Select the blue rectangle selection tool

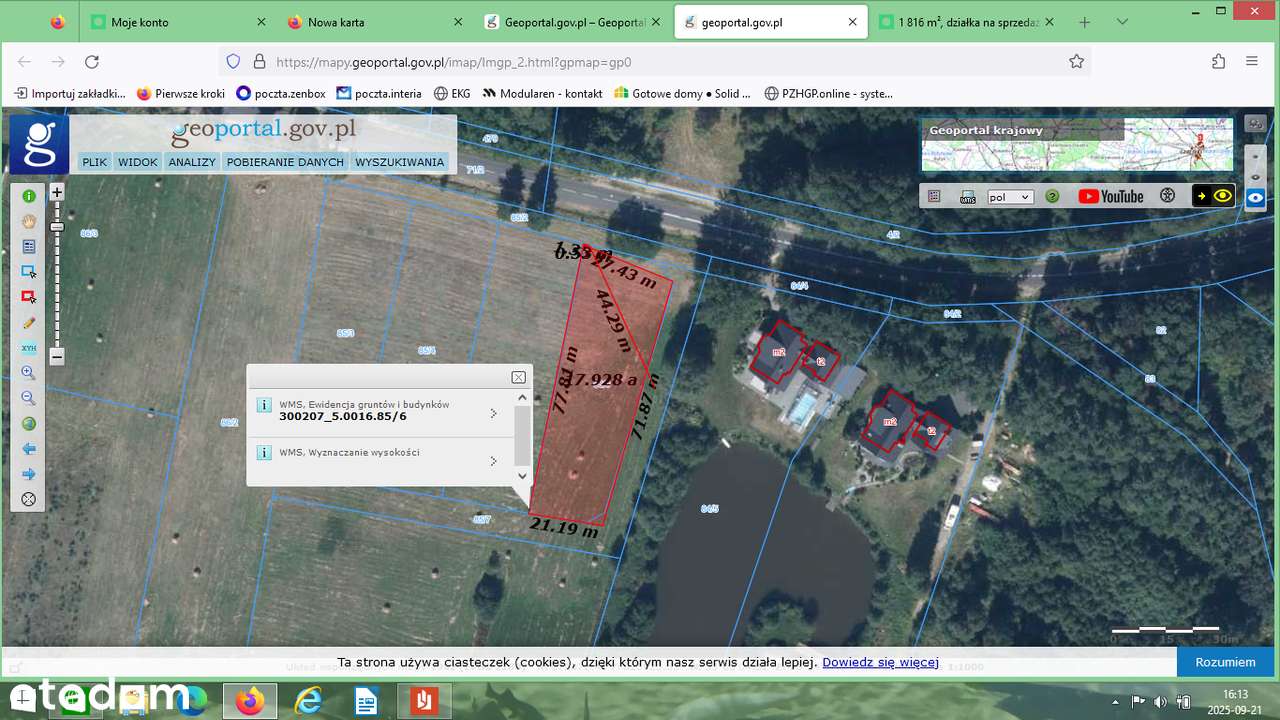coord(29,272)
